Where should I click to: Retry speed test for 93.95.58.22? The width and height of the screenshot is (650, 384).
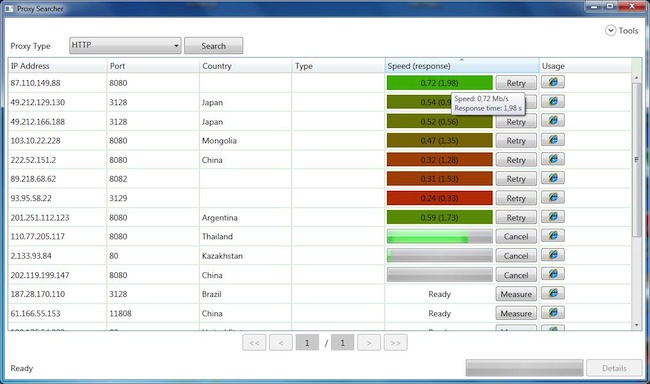click(x=516, y=198)
